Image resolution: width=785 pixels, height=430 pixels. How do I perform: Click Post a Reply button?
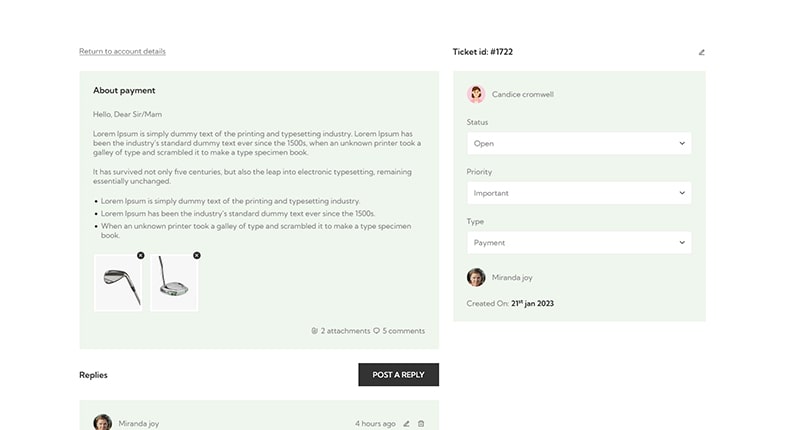click(399, 374)
